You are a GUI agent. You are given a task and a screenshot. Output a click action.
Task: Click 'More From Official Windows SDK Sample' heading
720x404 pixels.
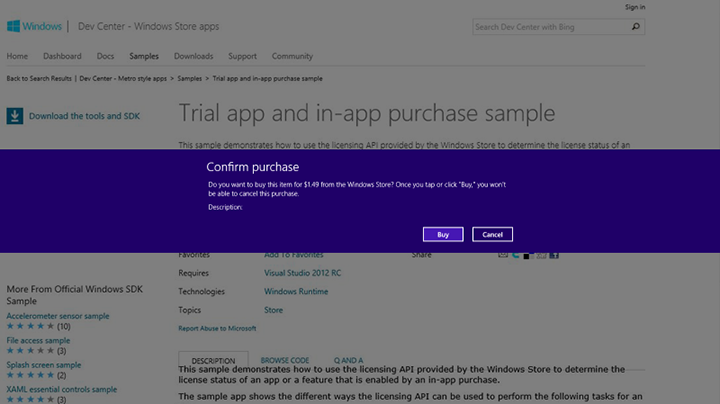click(75, 295)
